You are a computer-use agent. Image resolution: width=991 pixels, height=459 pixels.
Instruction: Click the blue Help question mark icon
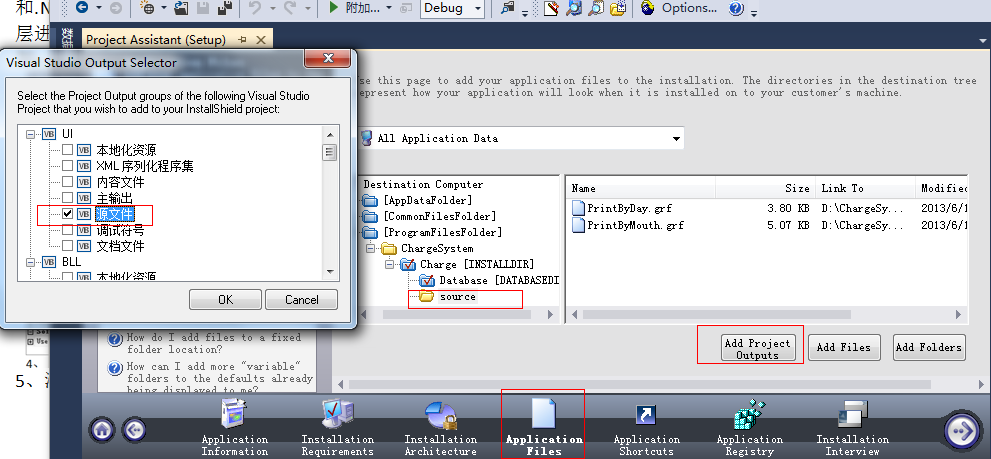(x=736, y=8)
